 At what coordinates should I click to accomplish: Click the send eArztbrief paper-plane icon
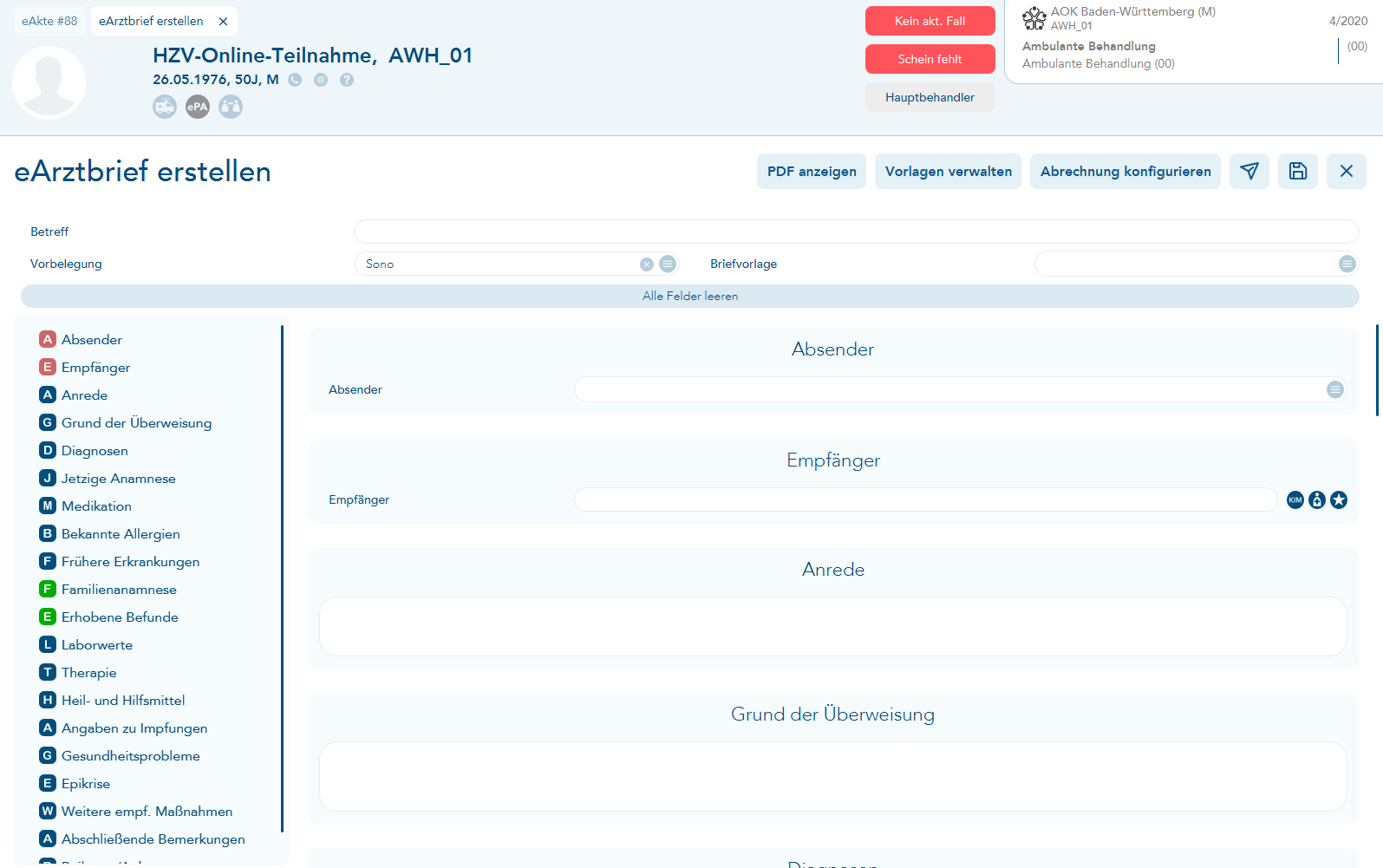tap(1249, 171)
